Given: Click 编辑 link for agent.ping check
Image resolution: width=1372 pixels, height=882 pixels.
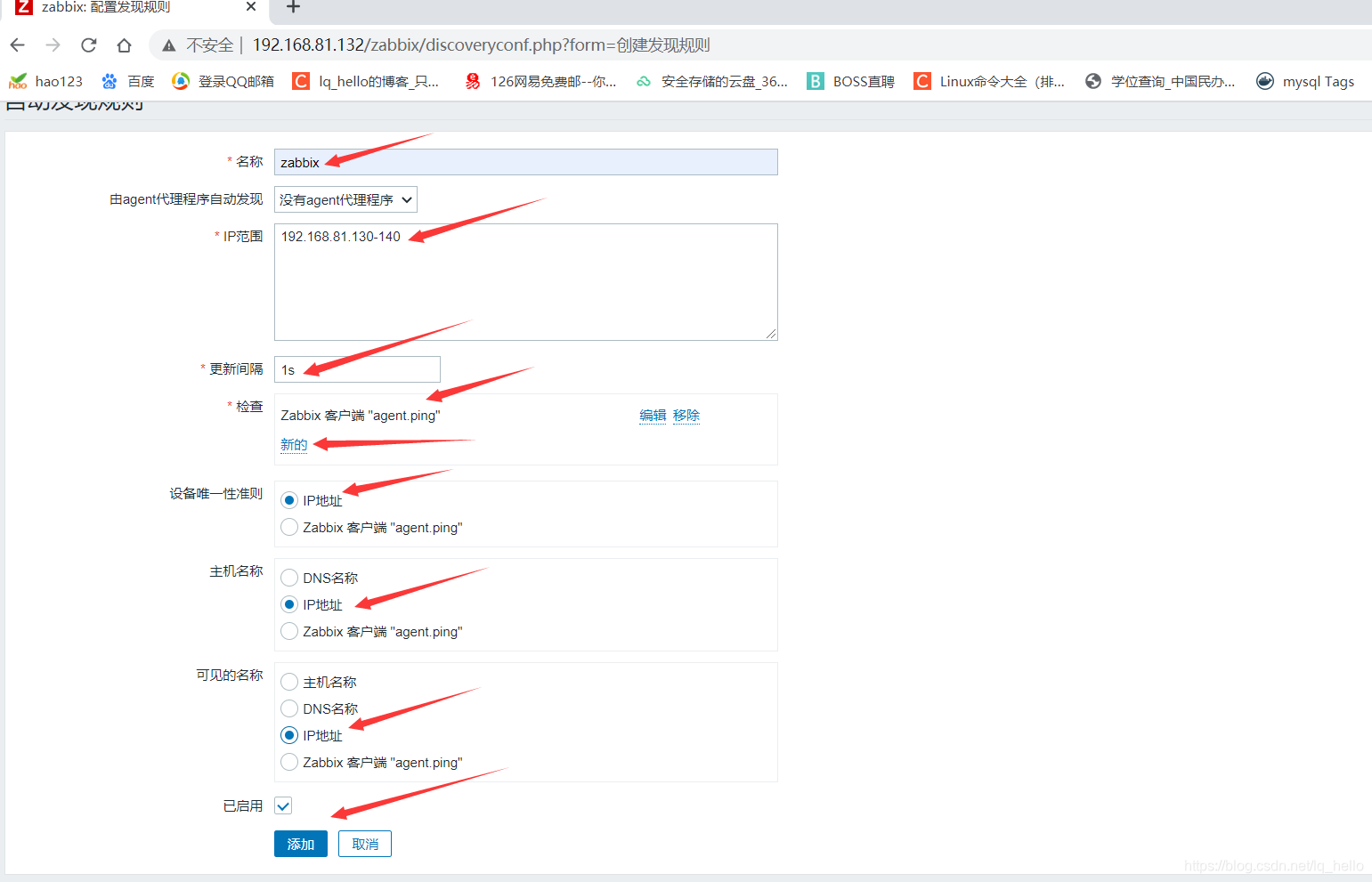Looking at the screenshot, I should coord(653,416).
